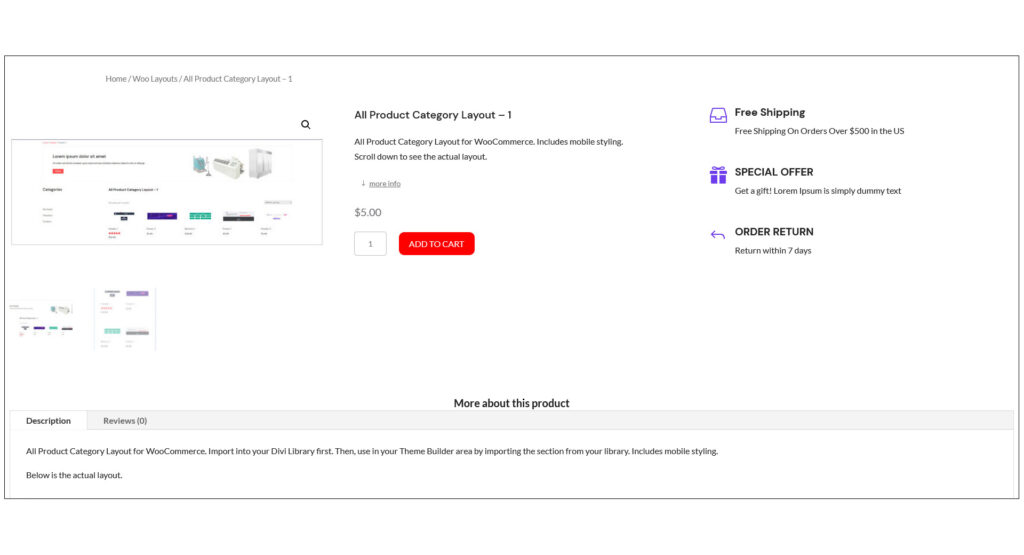
Task: Click the magnifier zoom icon on product image
Action: tap(306, 125)
